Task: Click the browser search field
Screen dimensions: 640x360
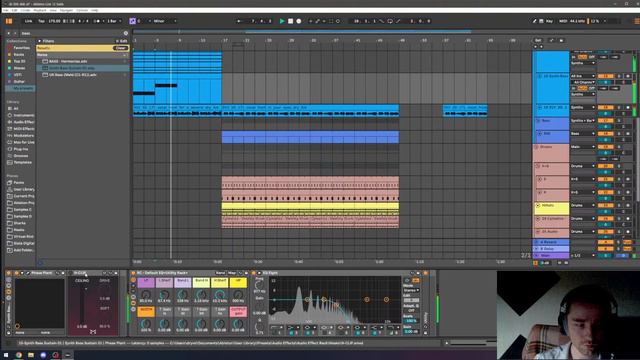Action: [70, 33]
